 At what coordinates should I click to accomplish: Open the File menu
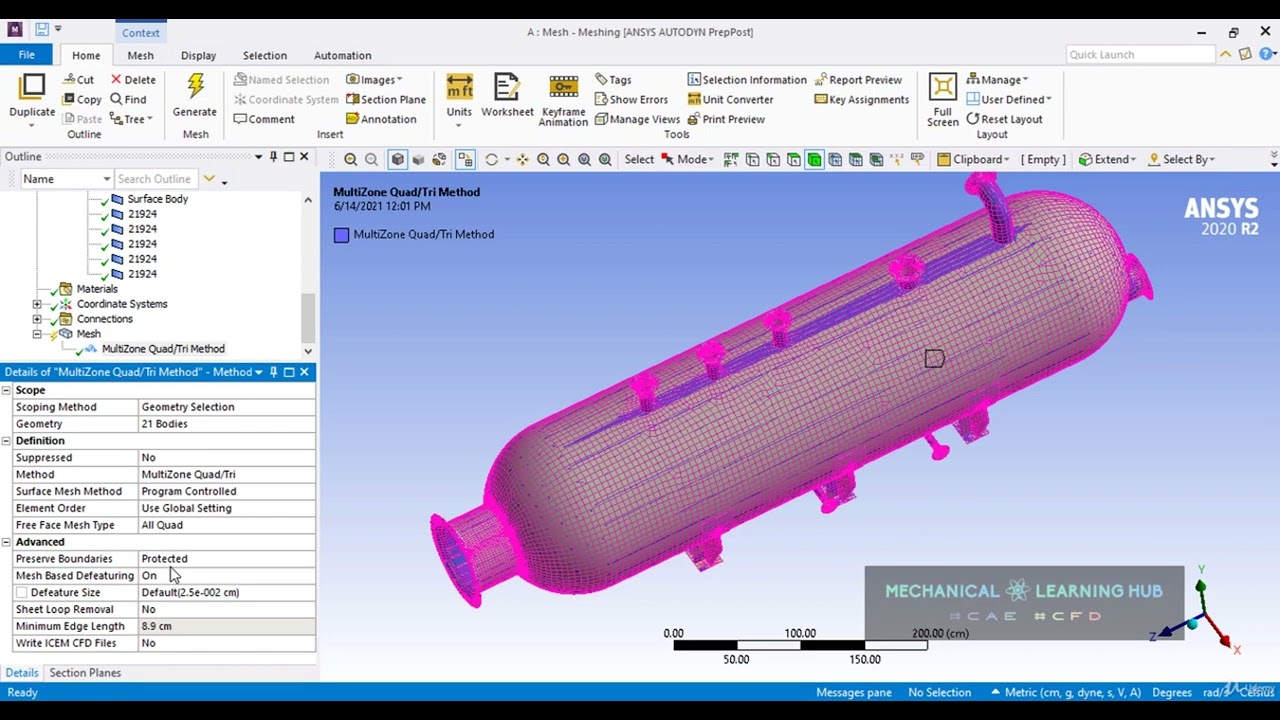click(x=27, y=55)
